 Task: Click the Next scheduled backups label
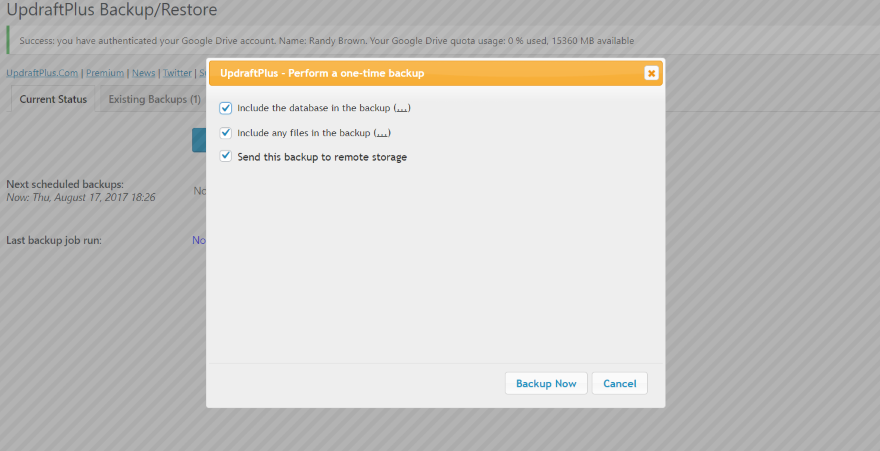65,184
